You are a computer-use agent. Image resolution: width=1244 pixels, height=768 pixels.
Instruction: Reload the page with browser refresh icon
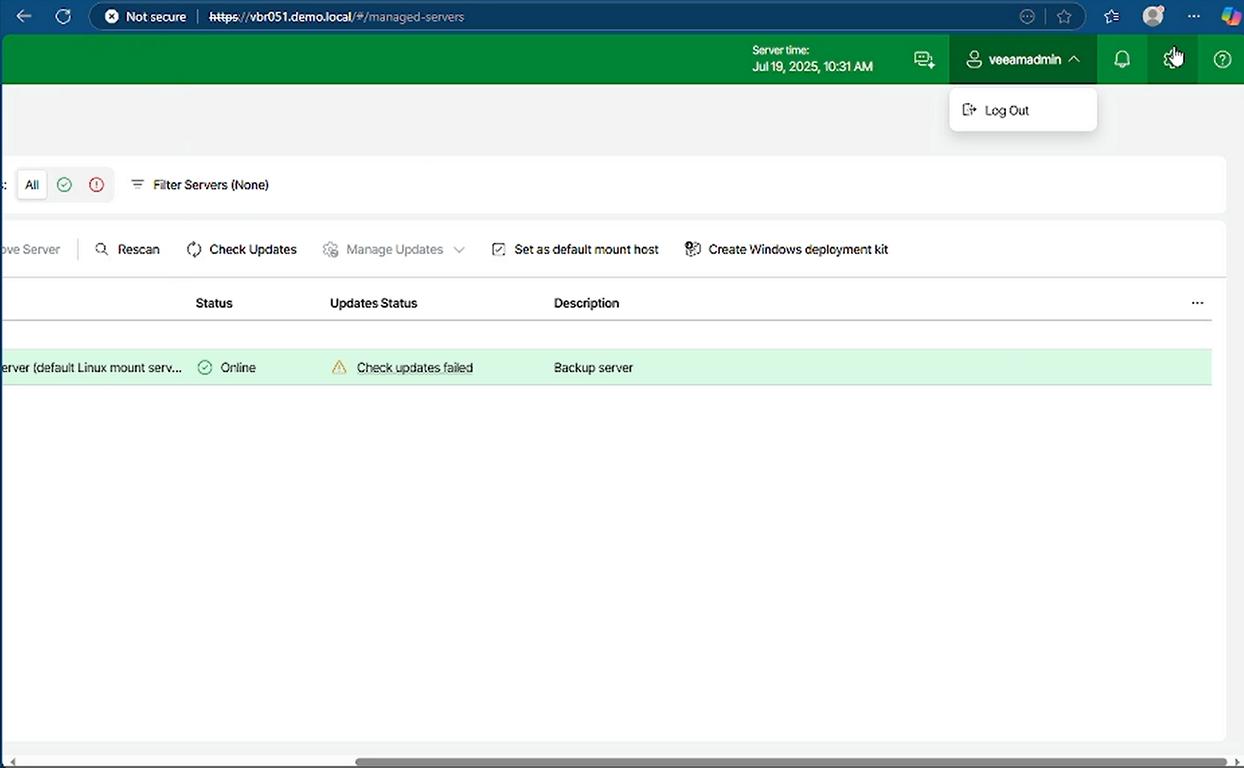click(x=63, y=16)
